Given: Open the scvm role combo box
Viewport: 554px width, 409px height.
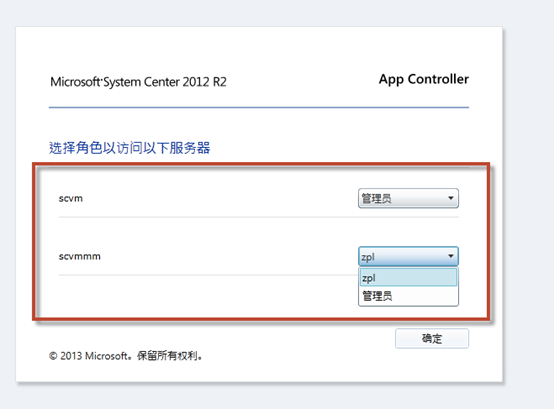Looking at the screenshot, I should [x=408, y=198].
